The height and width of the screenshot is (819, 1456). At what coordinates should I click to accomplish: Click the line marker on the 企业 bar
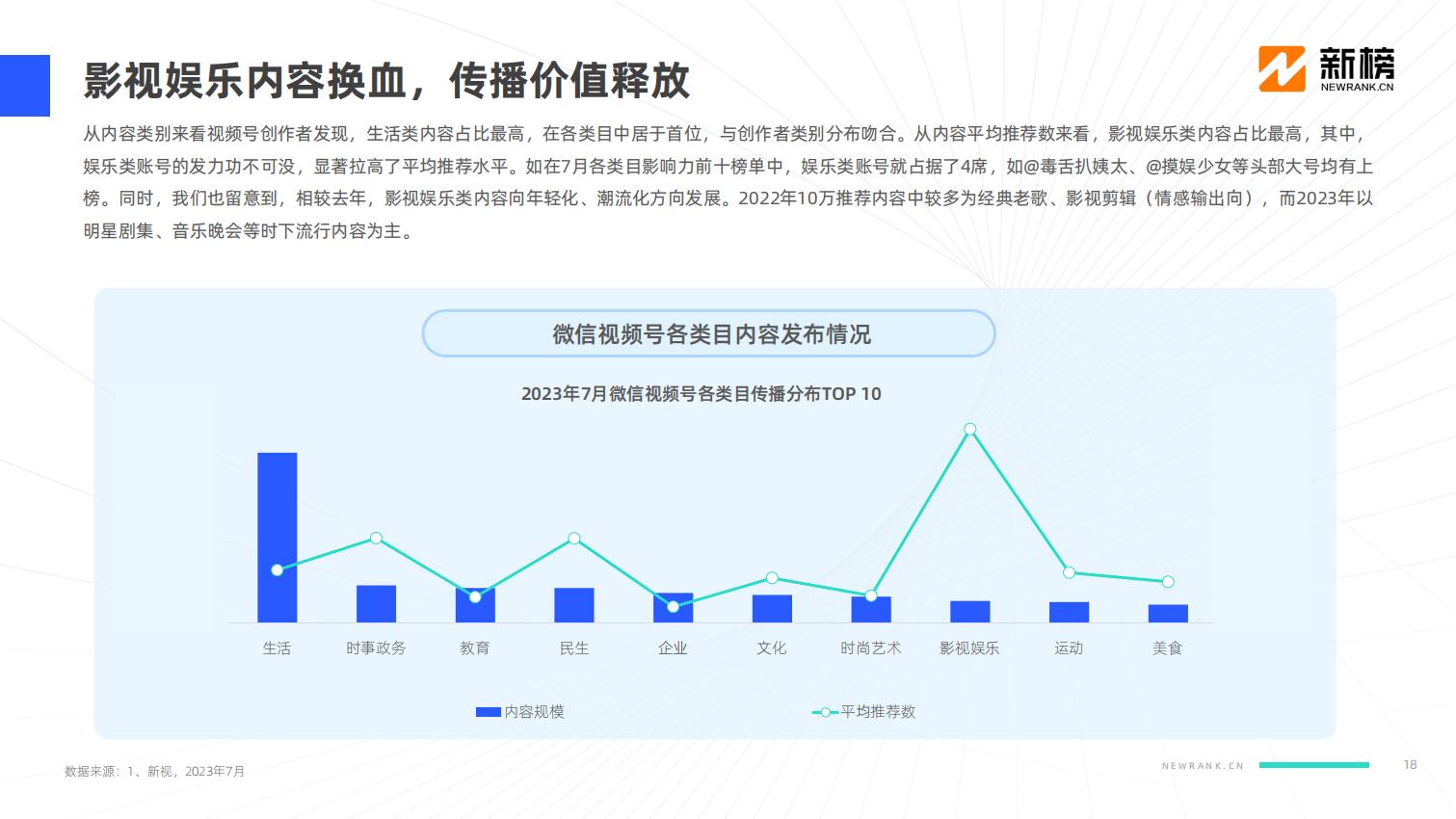point(673,607)
